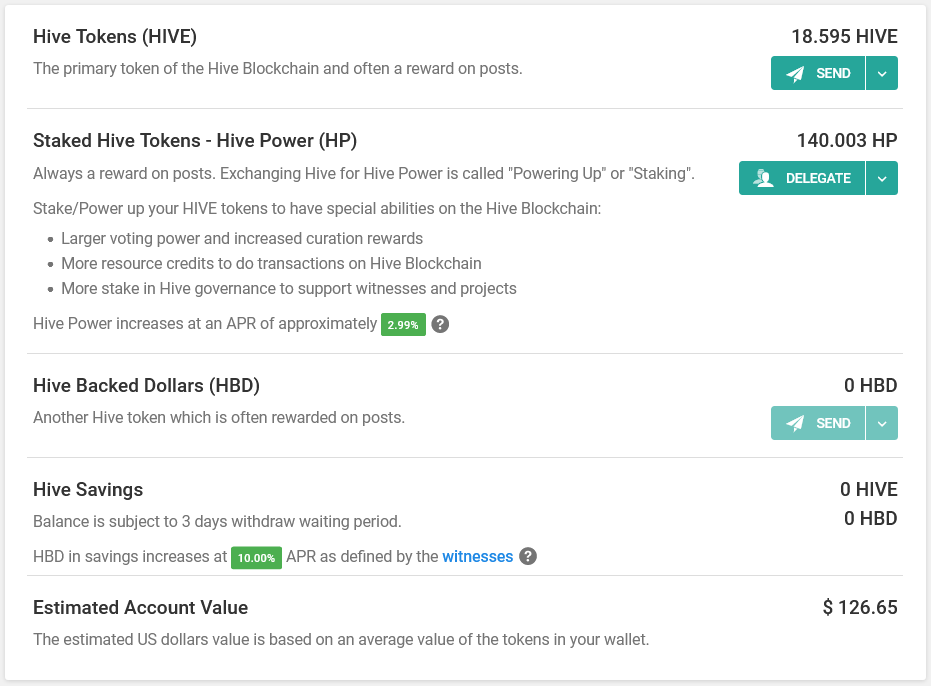The image size is (937, 690).
Task: Select the 140.003 HP balance
Action: pos(847,141)
